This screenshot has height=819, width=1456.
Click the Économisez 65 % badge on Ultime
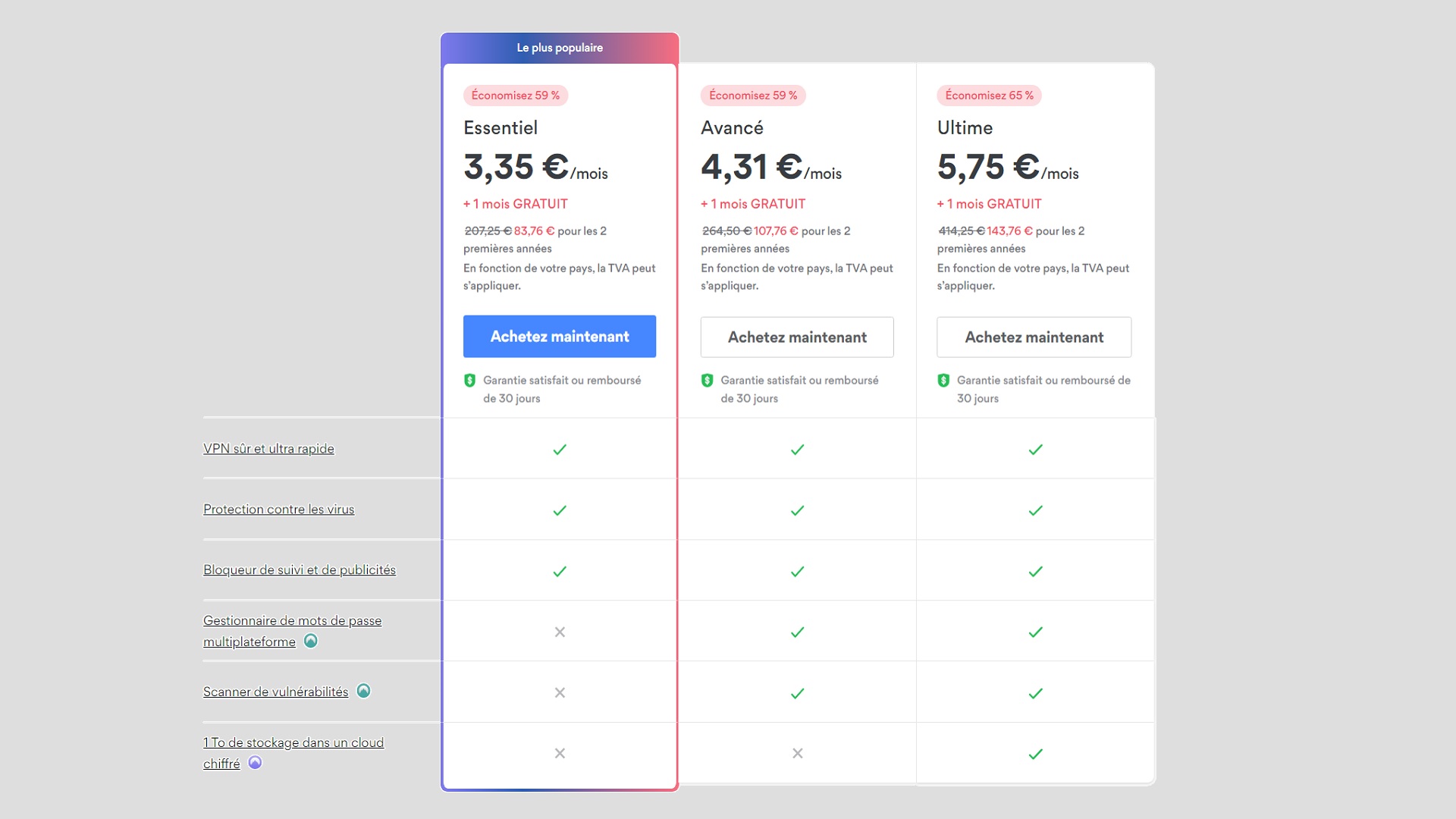(989, 96)
